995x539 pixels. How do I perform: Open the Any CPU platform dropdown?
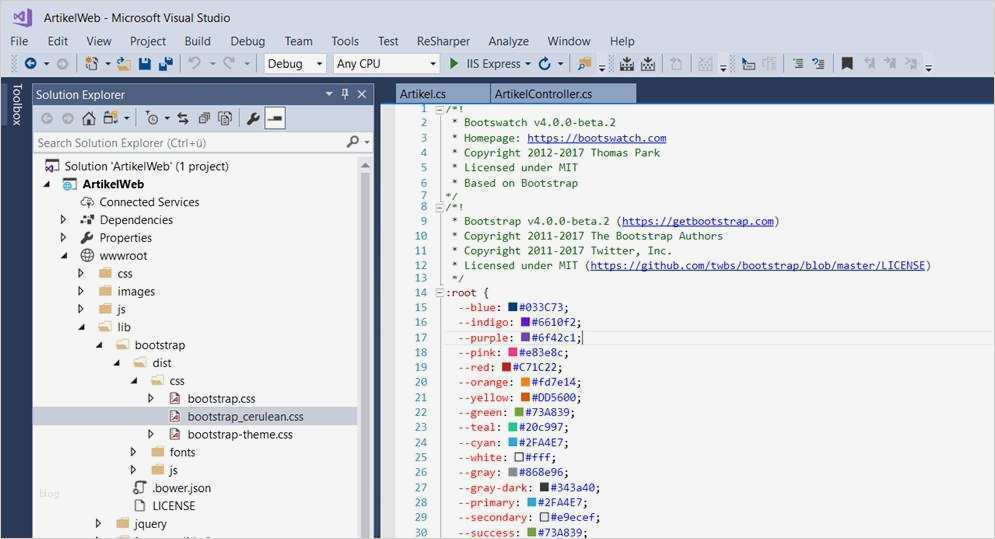click(x=386, y=64)
